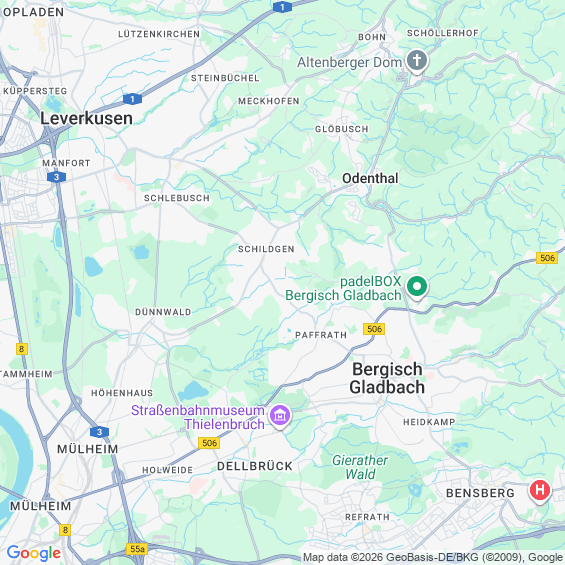Open the Straßenbahnmuseum Thielenbruch museum pin
This screenshot has width=565, height=565.
coord(280,416)
